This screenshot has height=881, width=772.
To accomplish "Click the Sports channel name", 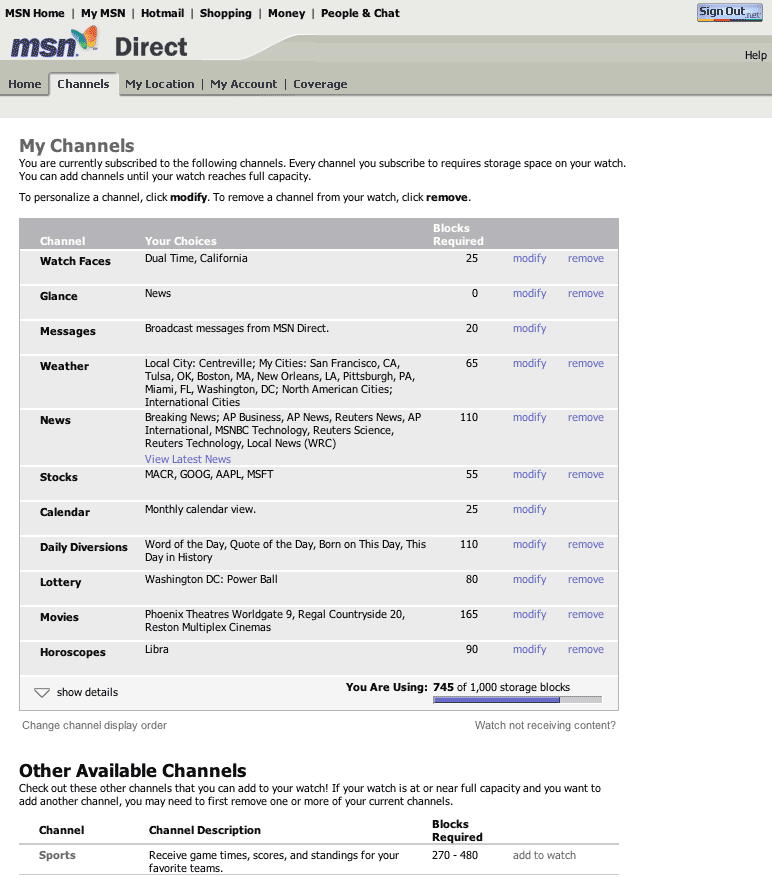I will [57, 855].
